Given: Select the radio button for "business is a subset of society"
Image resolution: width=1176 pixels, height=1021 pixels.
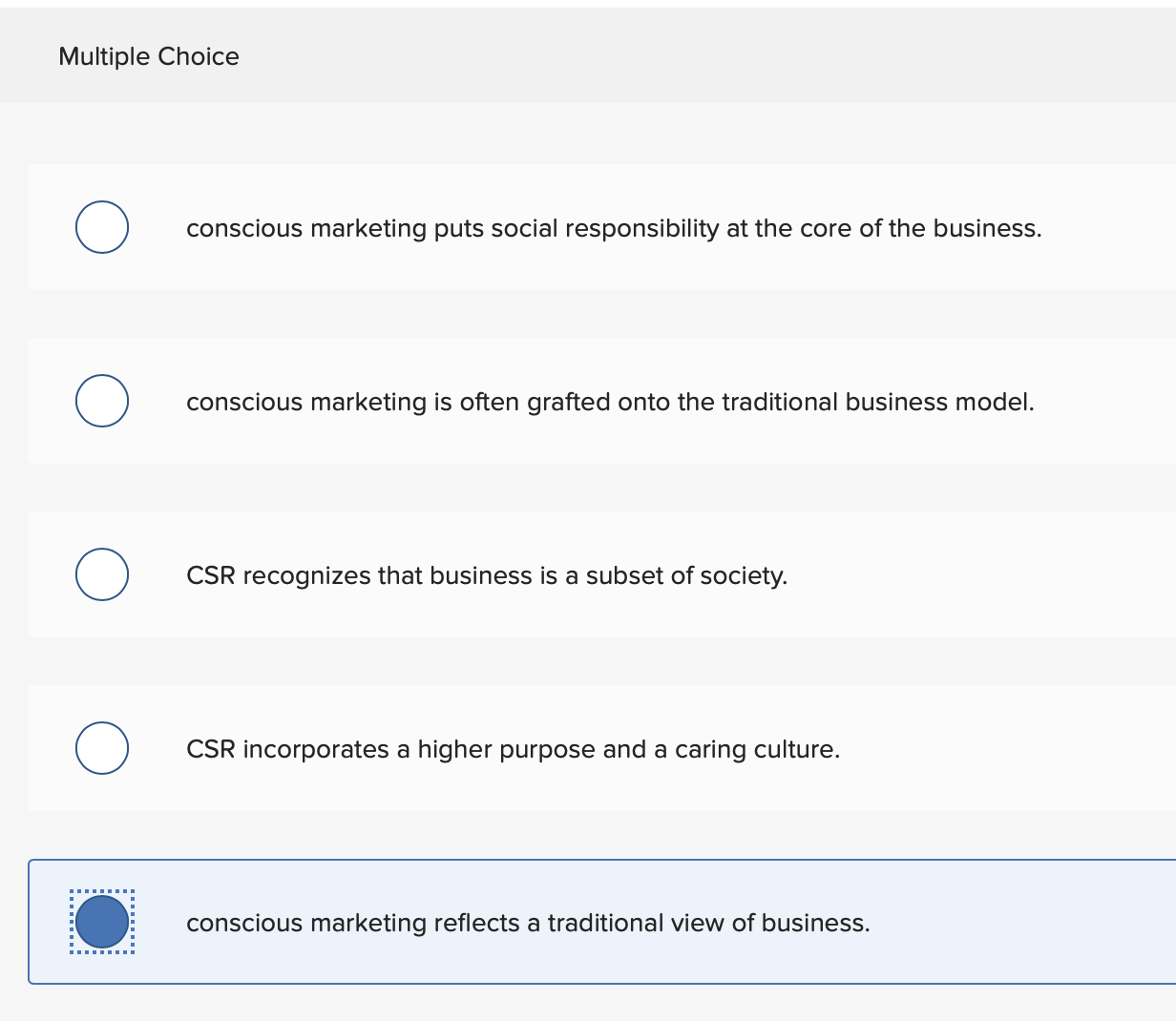Looking at the screenshot, I should click(101, 574).
